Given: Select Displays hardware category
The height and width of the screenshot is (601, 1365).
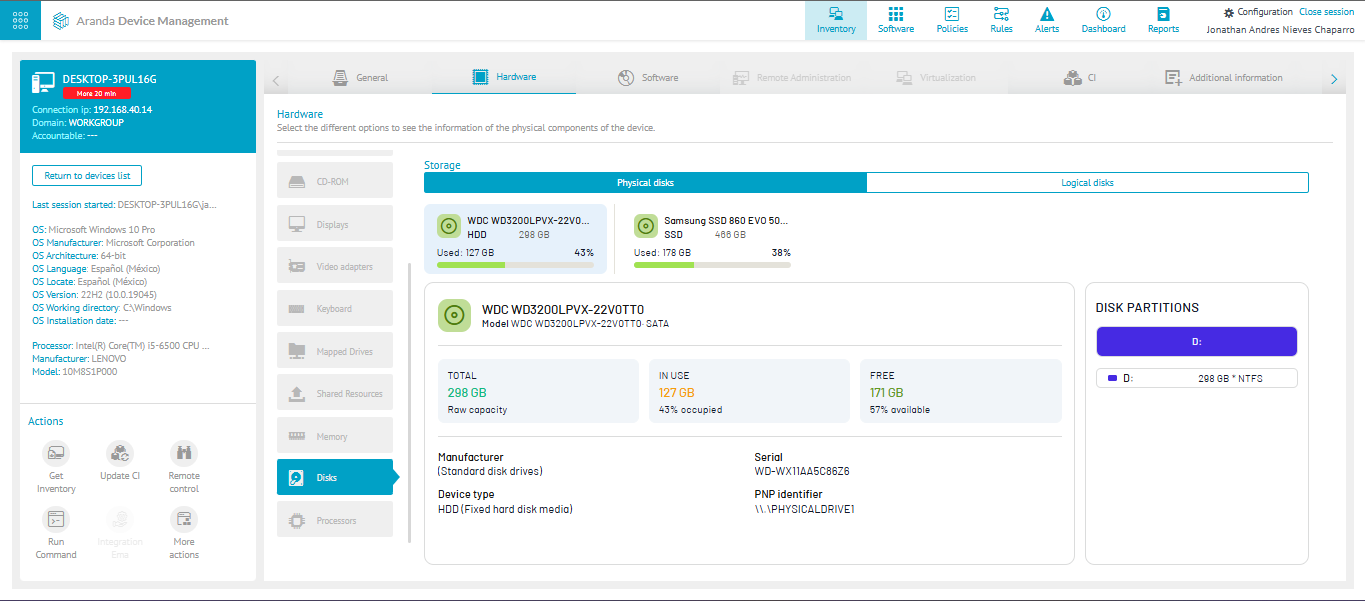Looking at the screenshot, I should tap(335, 224).
